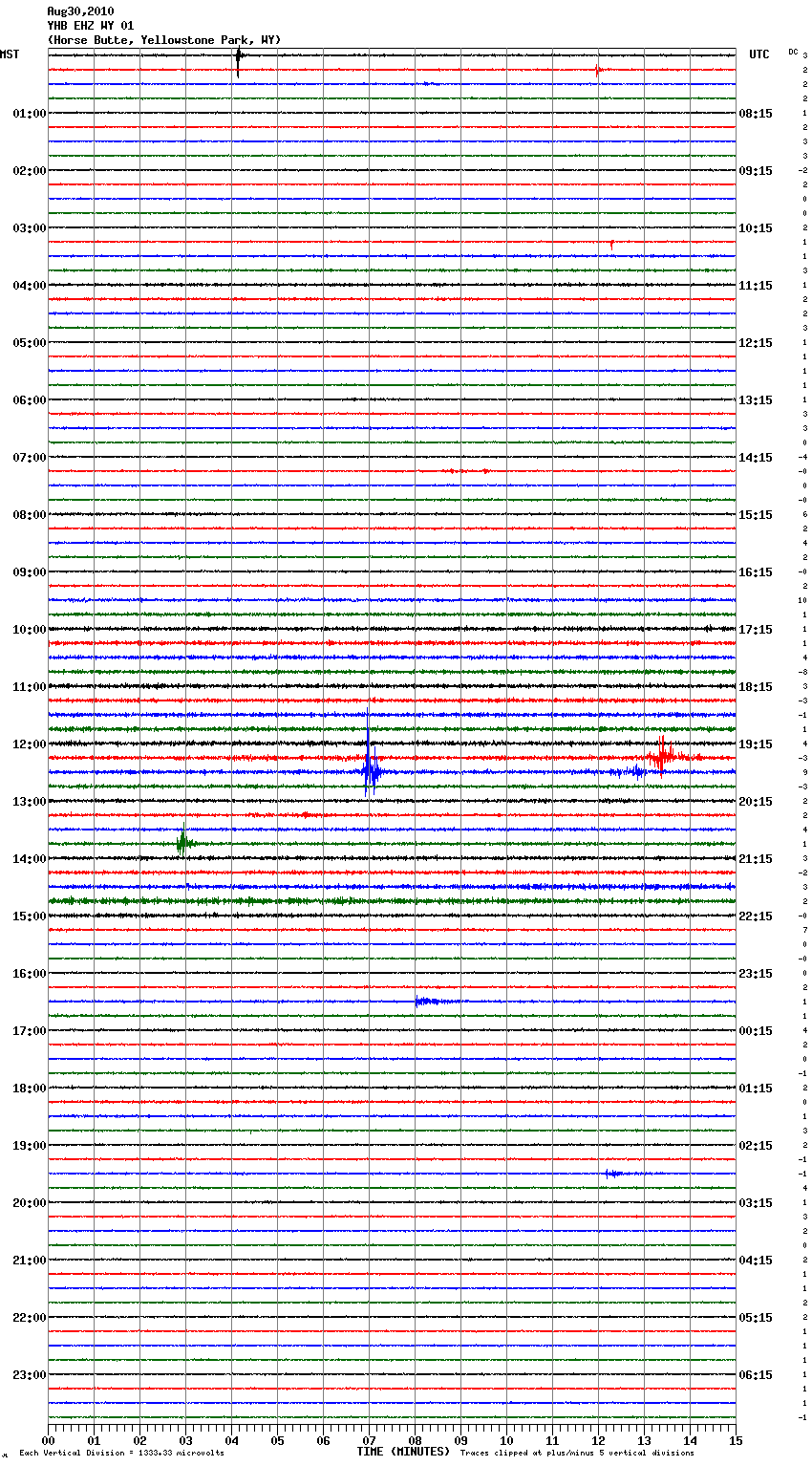Click the 15:15 UTC time label
This screenshot has width=812, height=1466.
coord(756,515)
